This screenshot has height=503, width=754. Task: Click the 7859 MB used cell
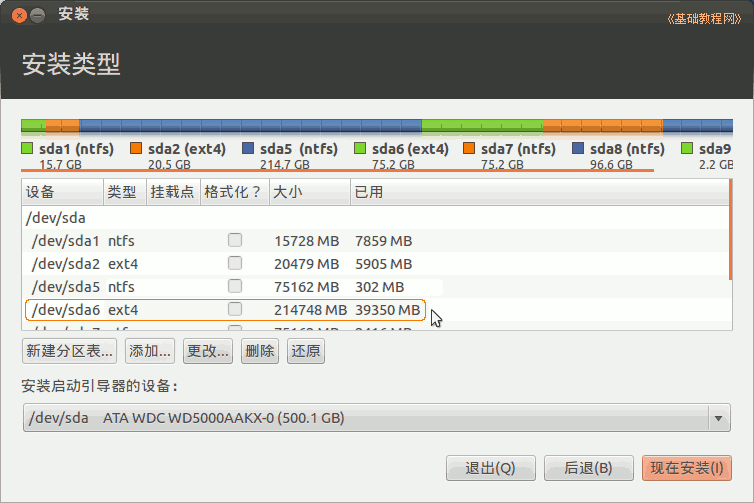383,241
